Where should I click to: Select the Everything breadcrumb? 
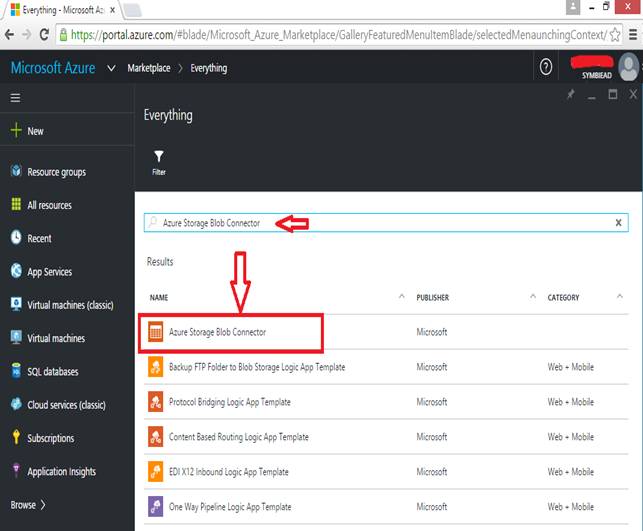point(209,68)
